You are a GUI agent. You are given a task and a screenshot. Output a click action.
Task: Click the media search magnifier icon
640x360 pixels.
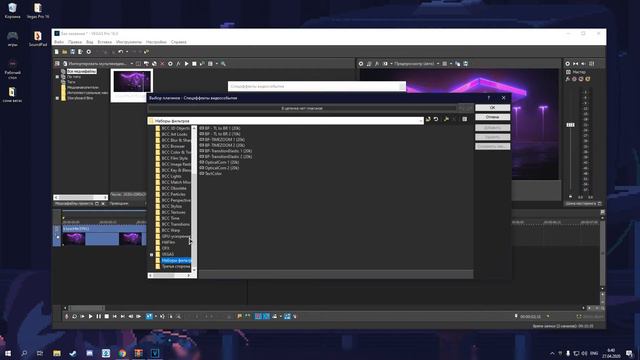[x=223, y=64]
